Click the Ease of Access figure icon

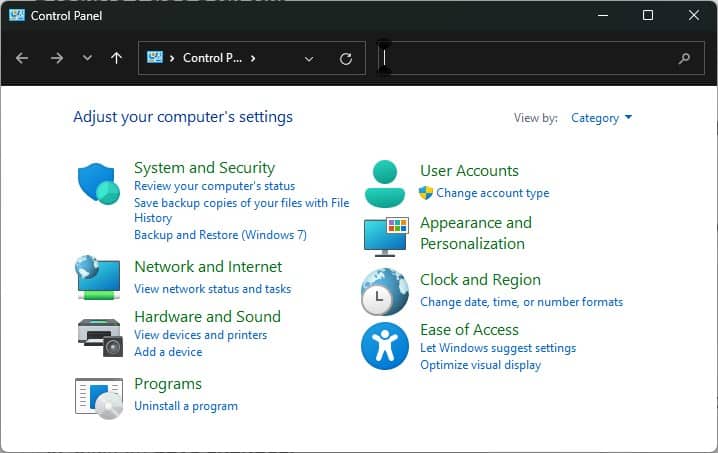pyautogui.click(x=385, y=346)
